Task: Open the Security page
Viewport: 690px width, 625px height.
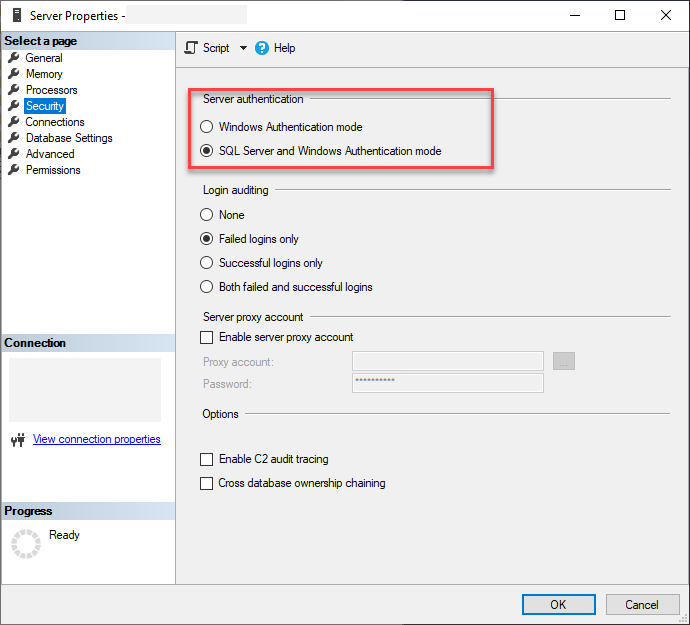Action: (x=44, y=106)
